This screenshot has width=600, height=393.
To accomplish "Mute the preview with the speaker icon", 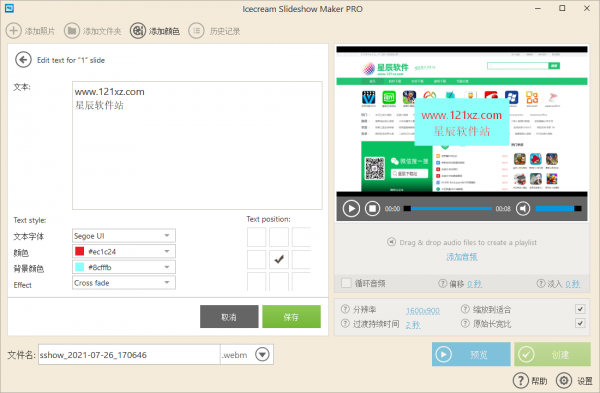I will 523,209.
